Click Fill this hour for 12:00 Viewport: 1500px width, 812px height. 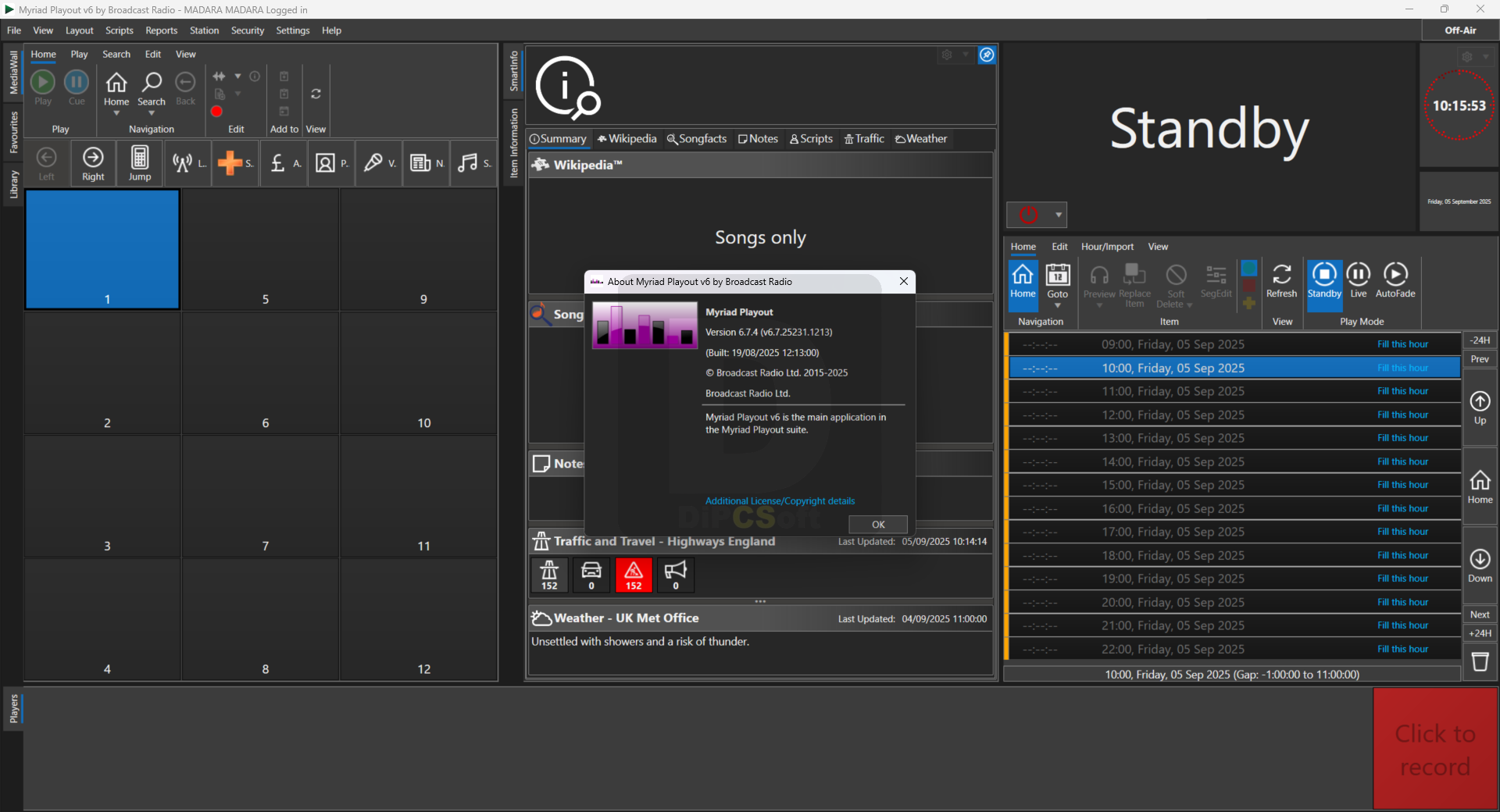pyautogui.click(x=1402, y=415)
